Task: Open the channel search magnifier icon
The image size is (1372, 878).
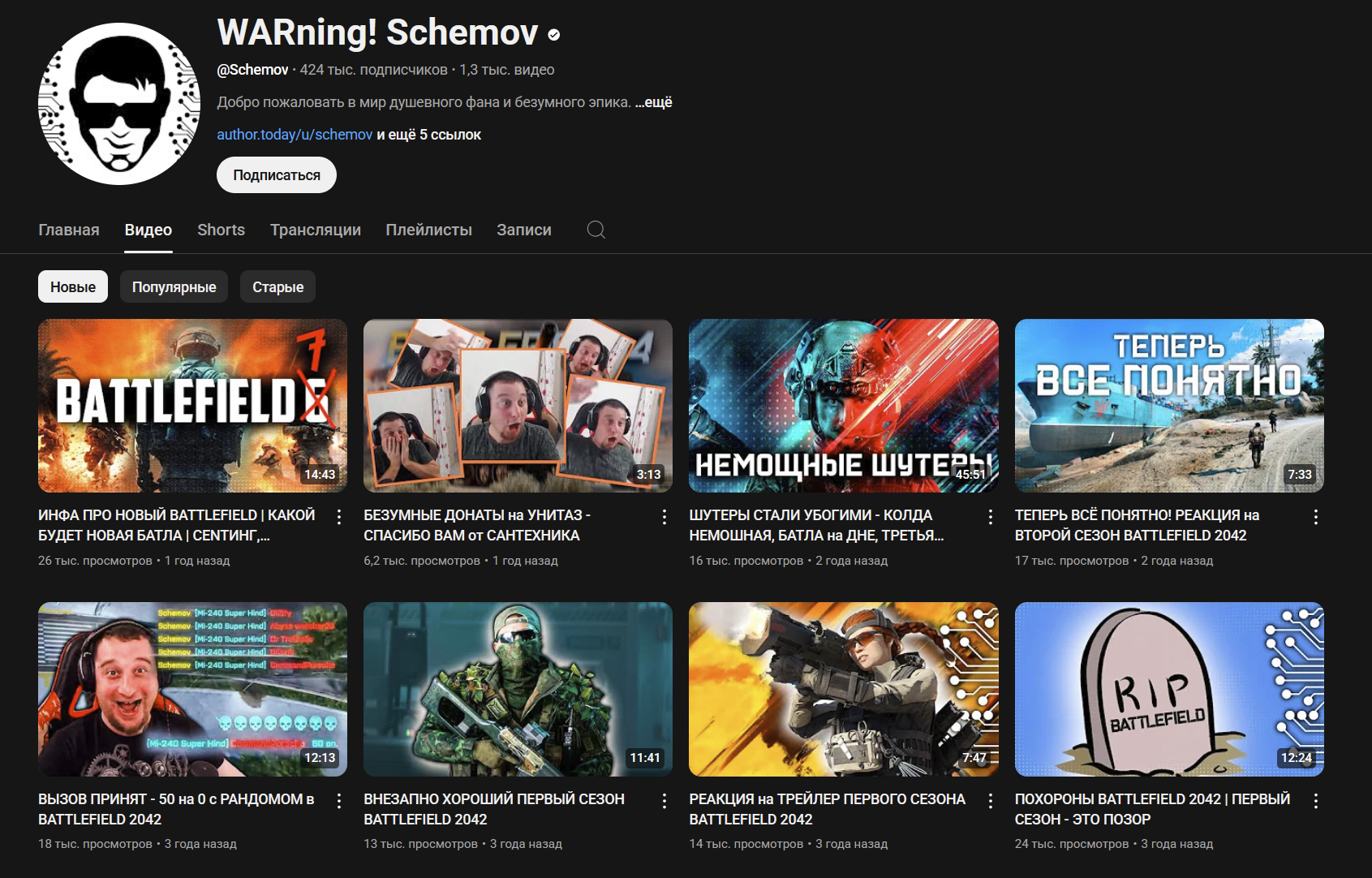Action: click(596, 230)
